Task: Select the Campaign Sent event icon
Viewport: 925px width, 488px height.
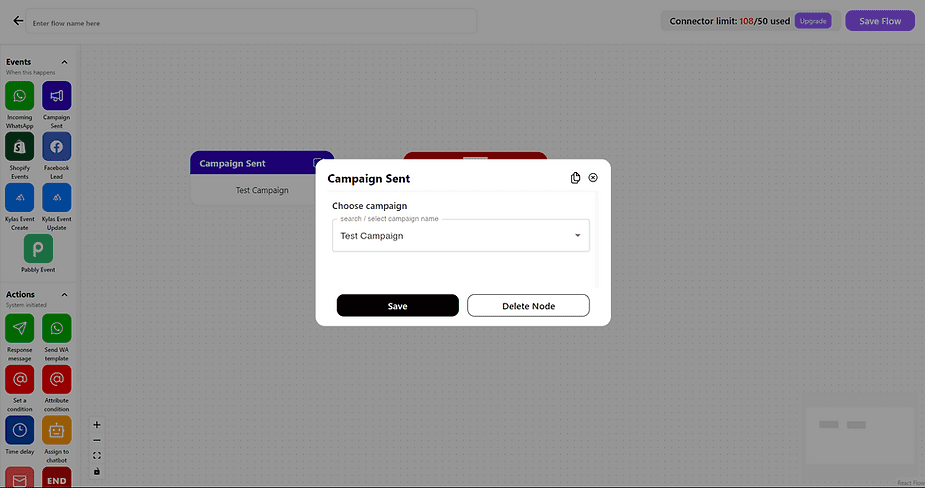Action: pyautogui.click(x=57, y=96)
